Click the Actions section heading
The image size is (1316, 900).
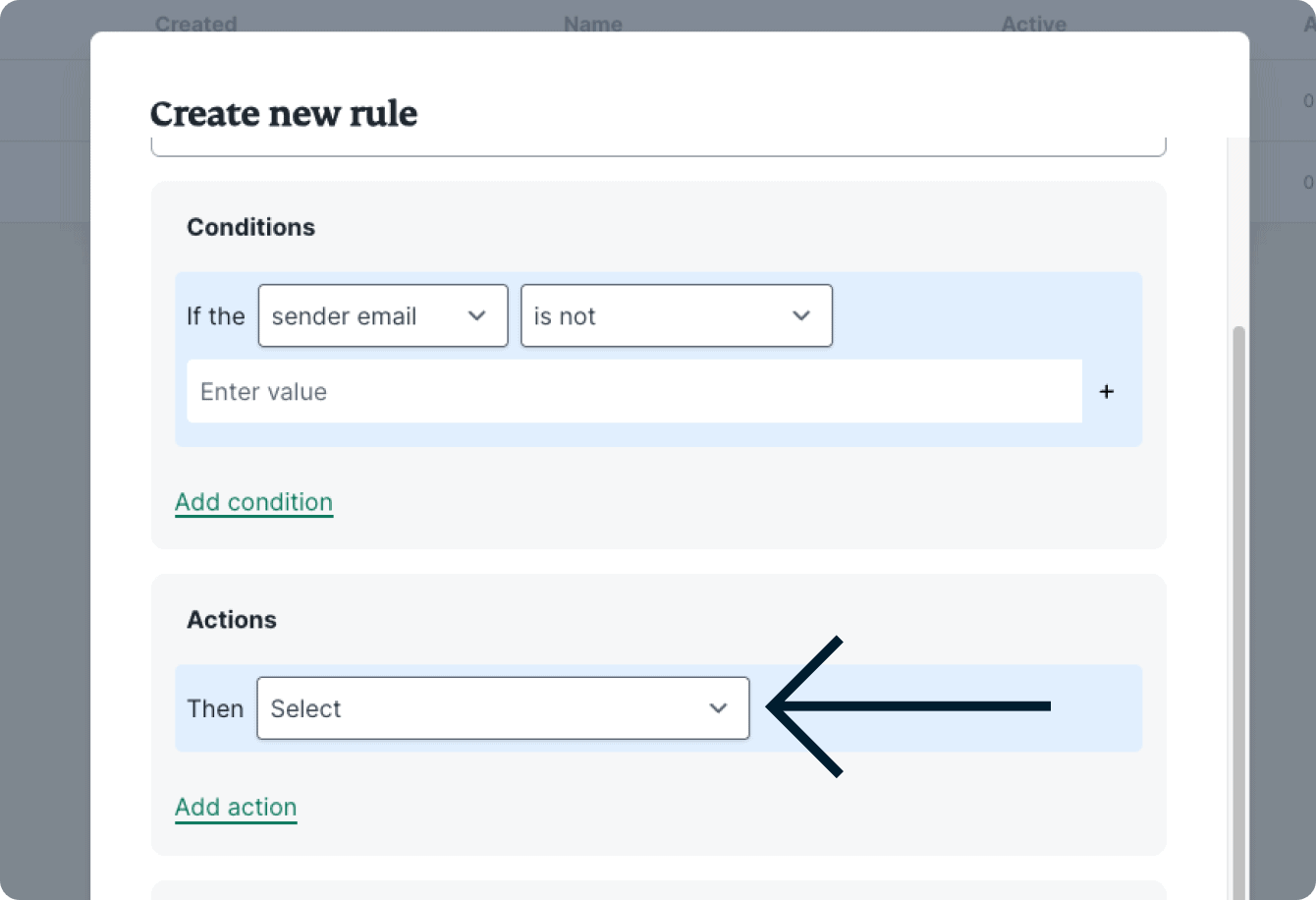click(x=232, y=620)
